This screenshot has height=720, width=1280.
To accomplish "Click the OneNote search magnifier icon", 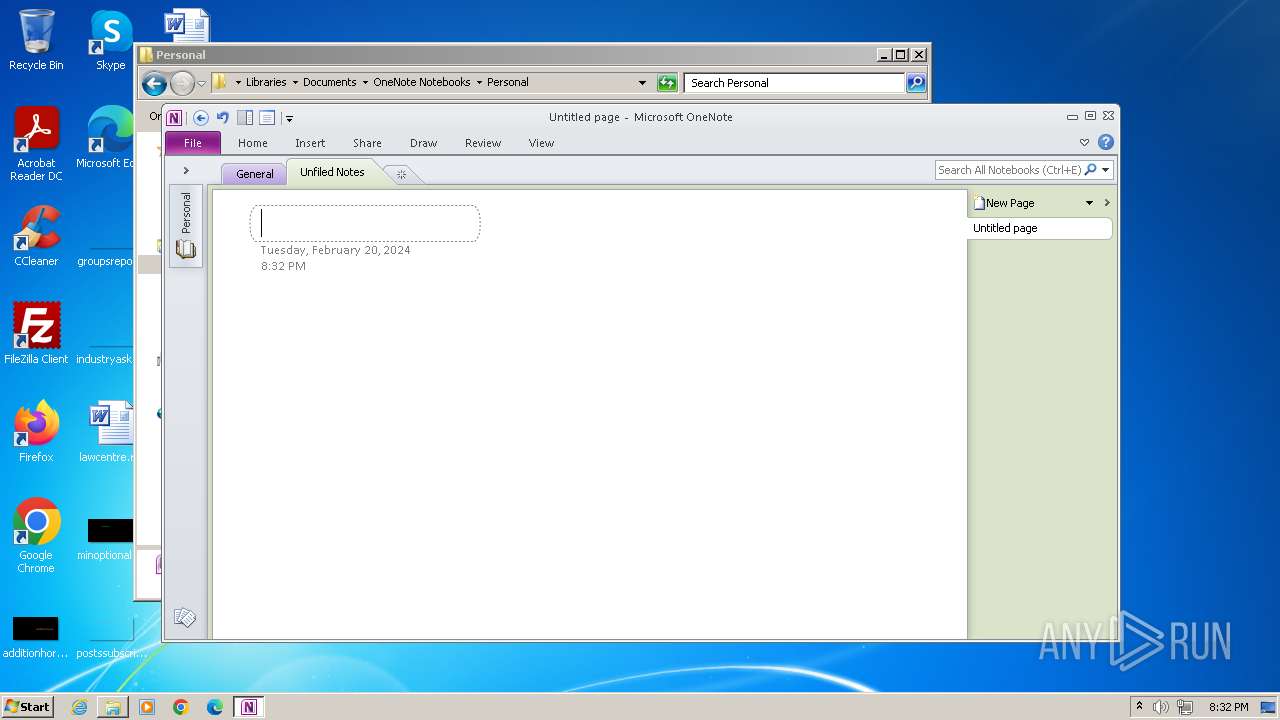I will [x=1091, y=170].
